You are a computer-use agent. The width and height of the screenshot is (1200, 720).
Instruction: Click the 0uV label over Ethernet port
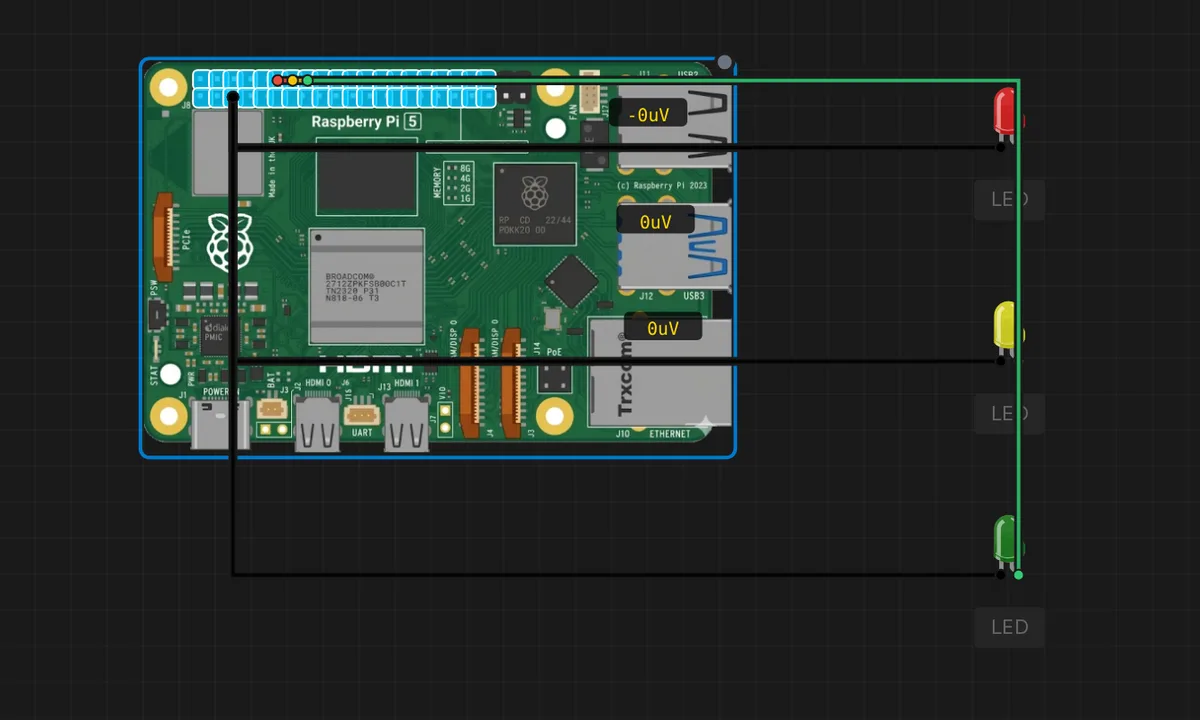[x=662, y=327]
